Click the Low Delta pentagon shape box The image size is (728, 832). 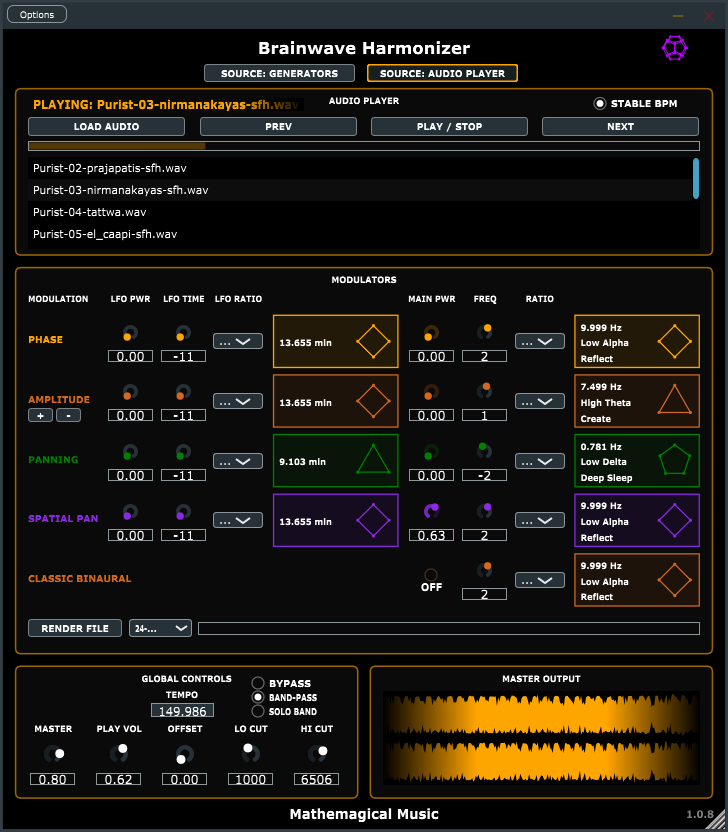(x=637, y=461)
